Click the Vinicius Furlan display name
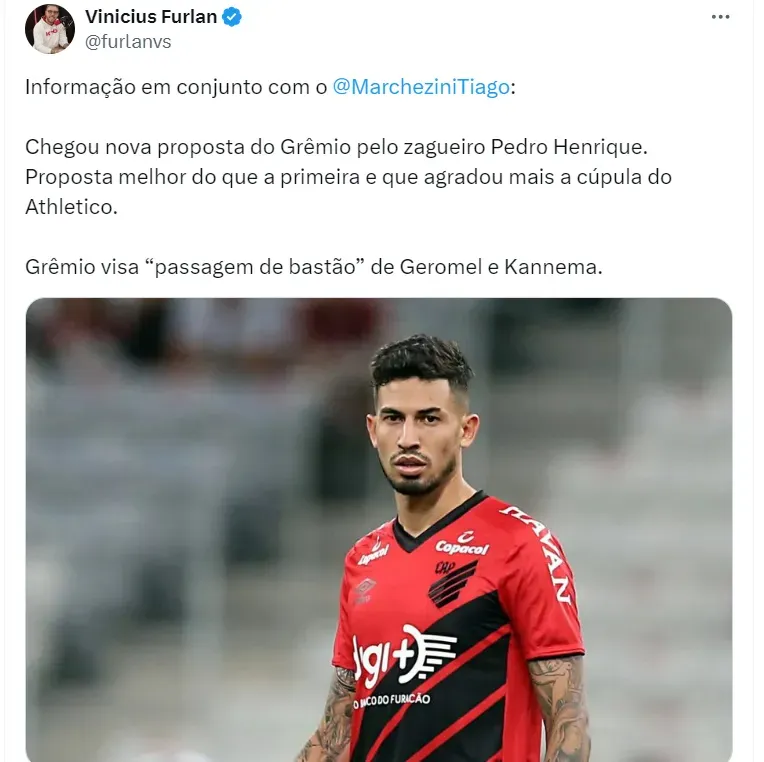This screenshot has height=762, width=764. pyautogui.click(x=151, y=17)
